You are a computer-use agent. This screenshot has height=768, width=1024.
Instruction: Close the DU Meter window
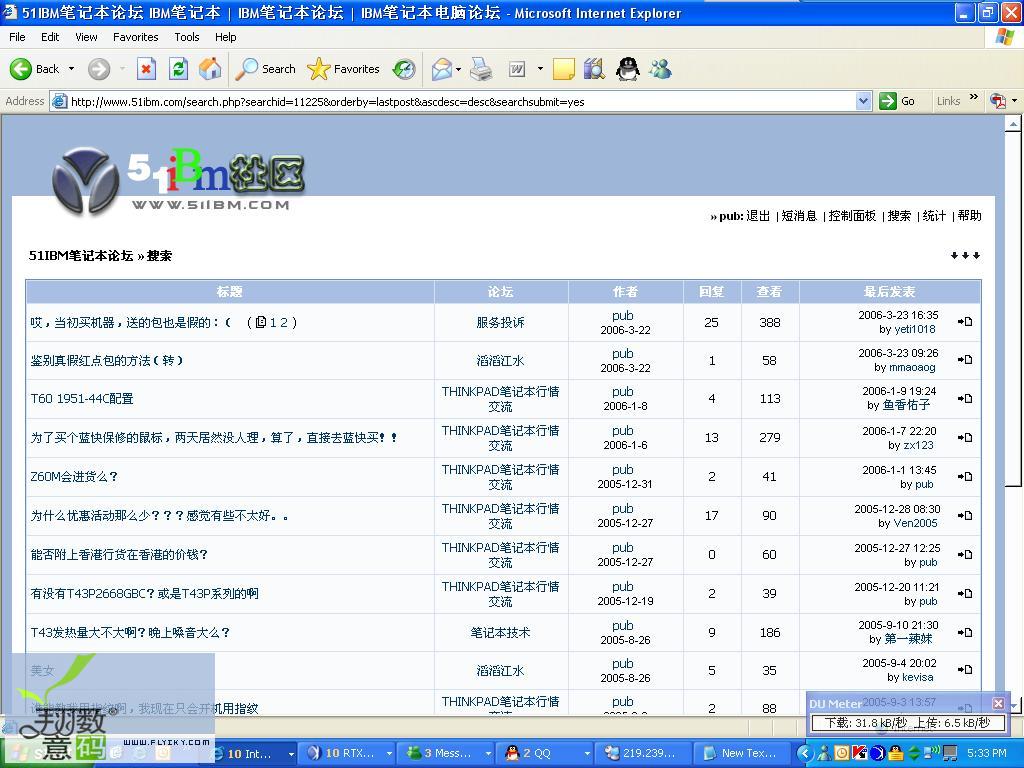click(998, 703)
